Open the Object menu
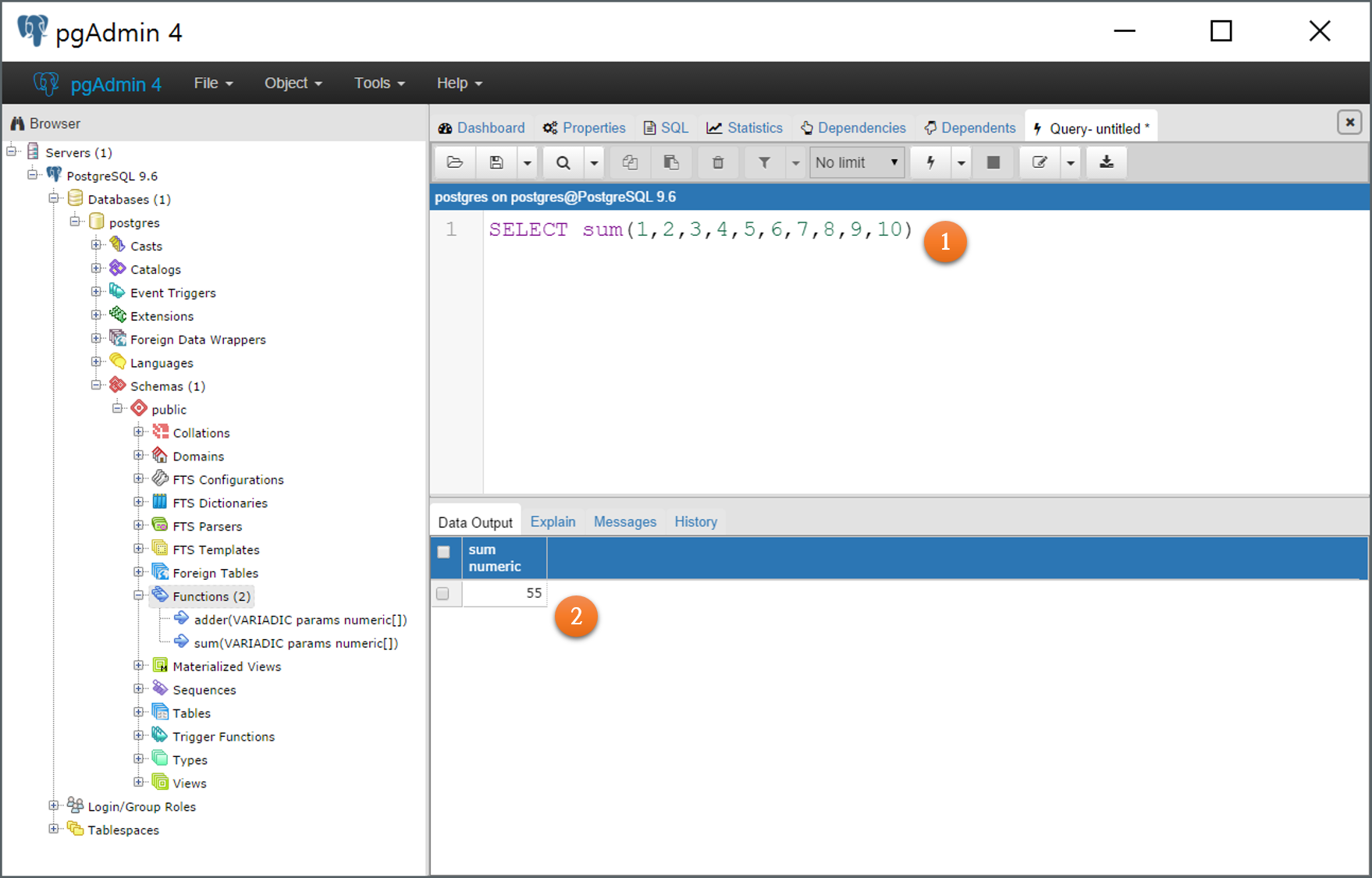This screenshot has height=878, width=1372. tap(293, 83)
